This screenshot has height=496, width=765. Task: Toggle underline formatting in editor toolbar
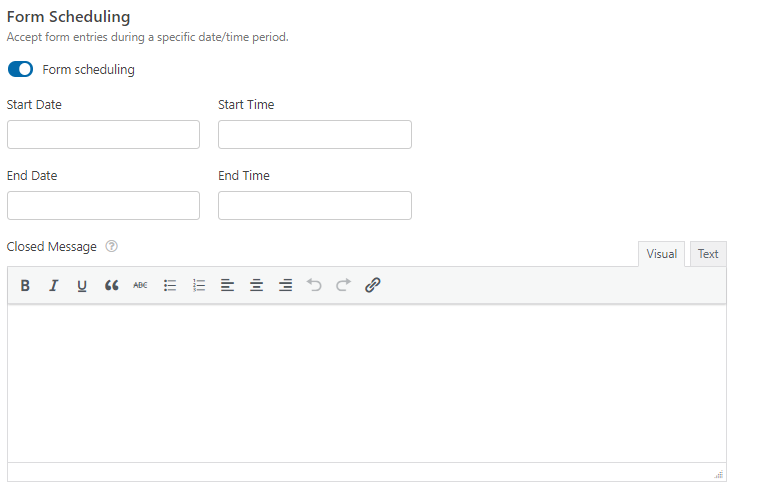pyautogui.click(x=82, y=285)
